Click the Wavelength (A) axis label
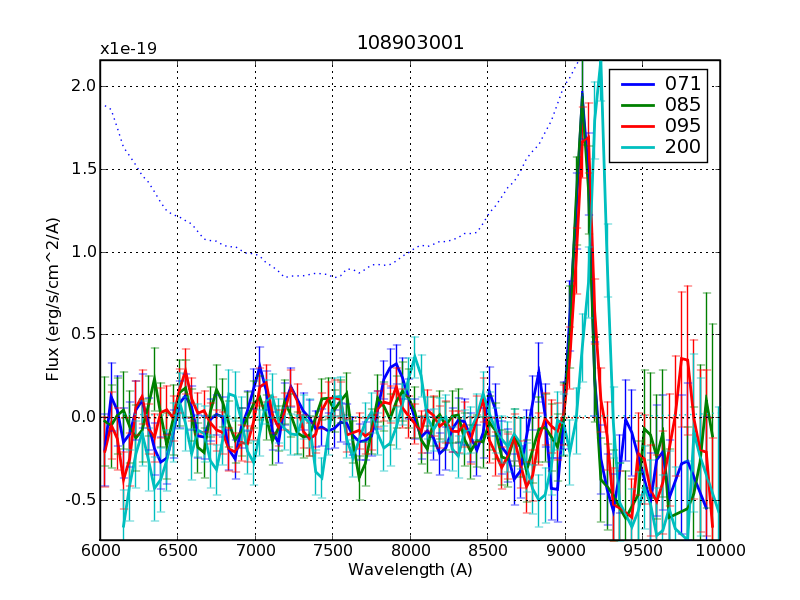 tap(410, 570)
